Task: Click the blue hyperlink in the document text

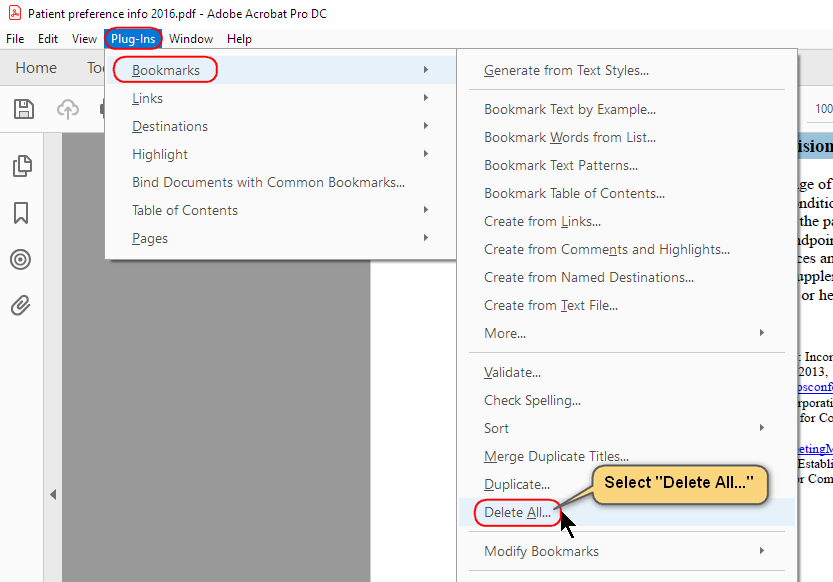Action: pyautogui.click(x=816, y=387)
